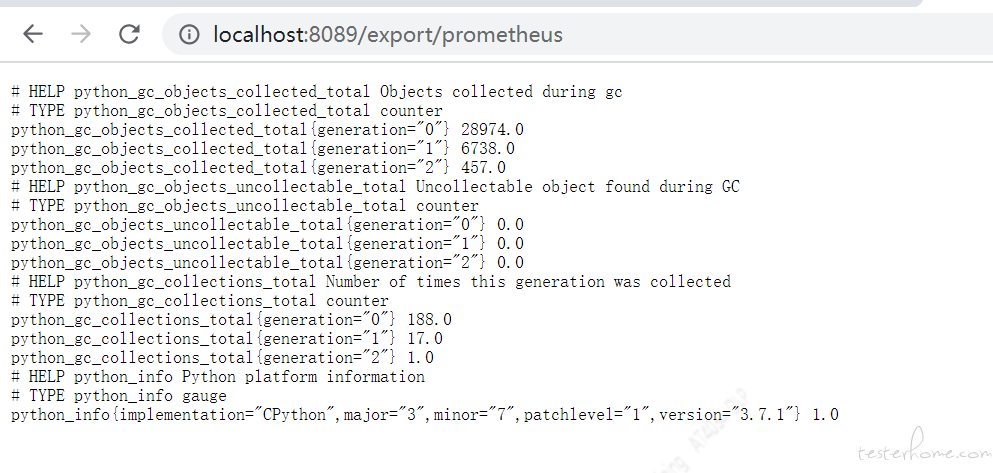The width and height of the screenshot is (993, 473).
Task: Click the python_gc_objects_collected_total HELP line
Action: pos(317,92)
